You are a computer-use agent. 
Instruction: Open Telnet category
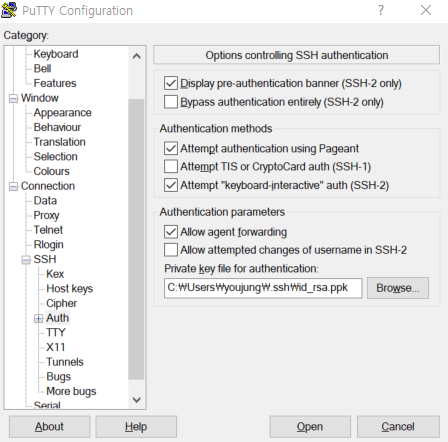(x=48, y=230)
